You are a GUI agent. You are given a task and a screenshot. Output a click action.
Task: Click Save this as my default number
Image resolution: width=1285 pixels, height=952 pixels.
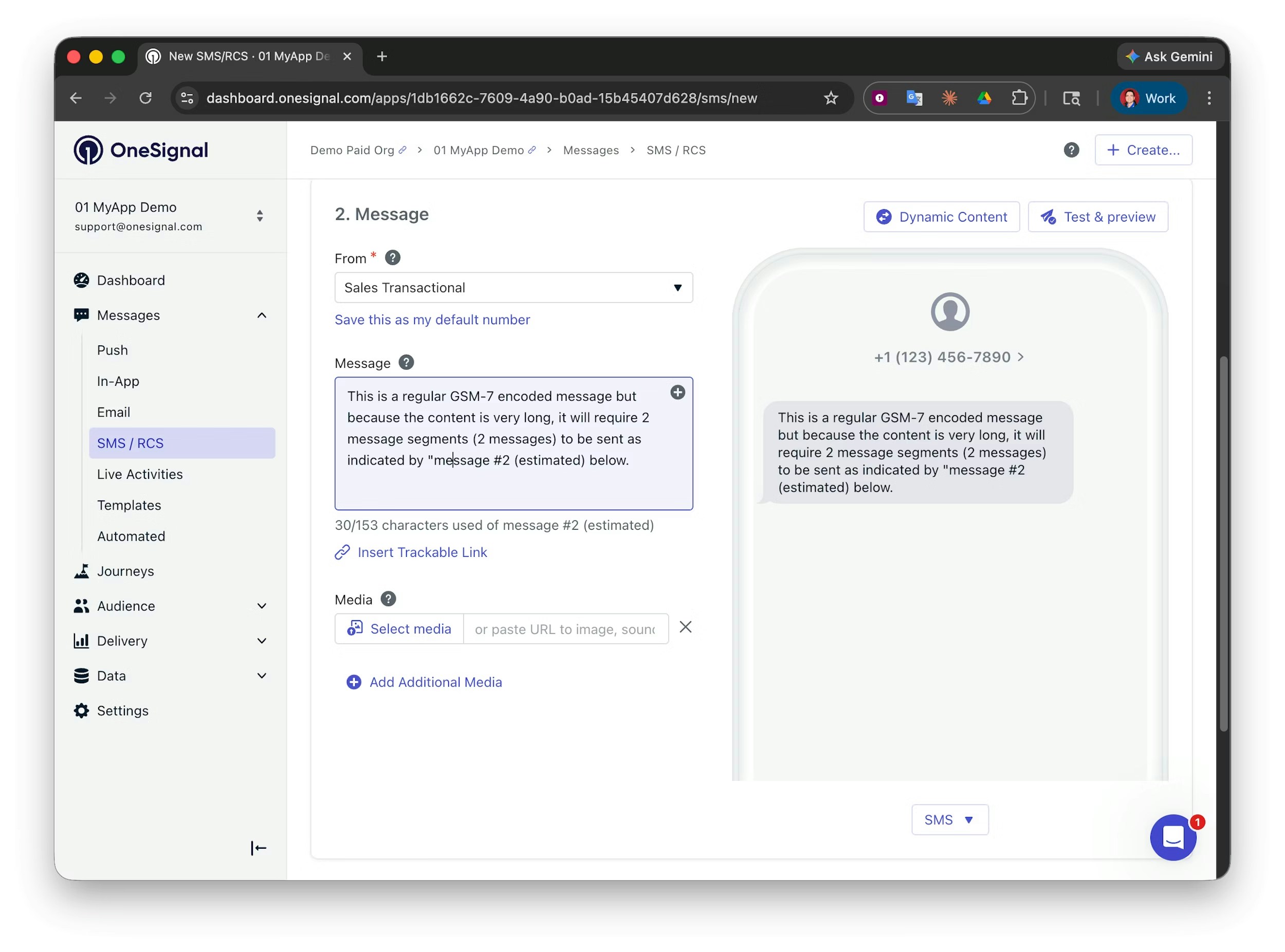pyautogui.click(x=432, y=320)
